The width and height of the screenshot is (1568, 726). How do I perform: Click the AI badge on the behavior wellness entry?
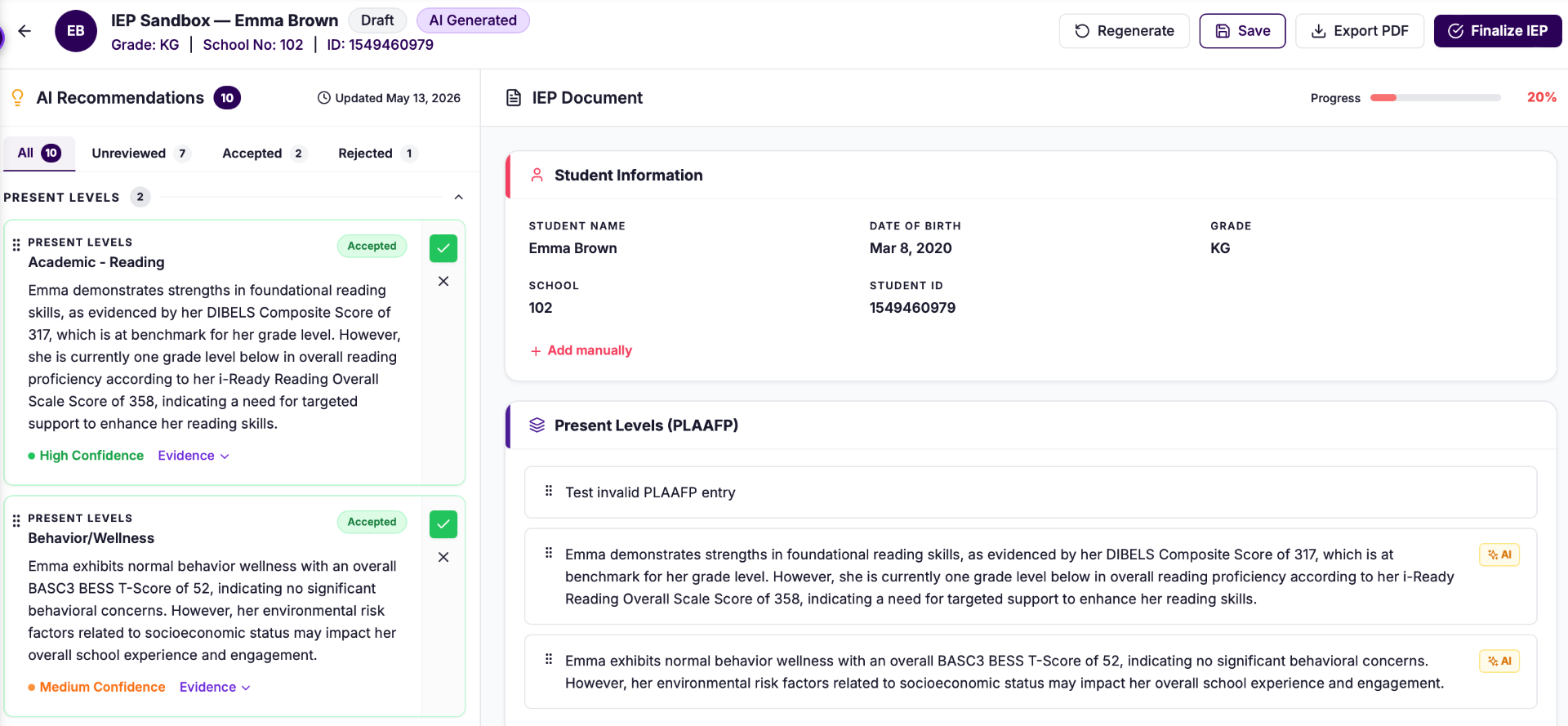[1499, 661]
